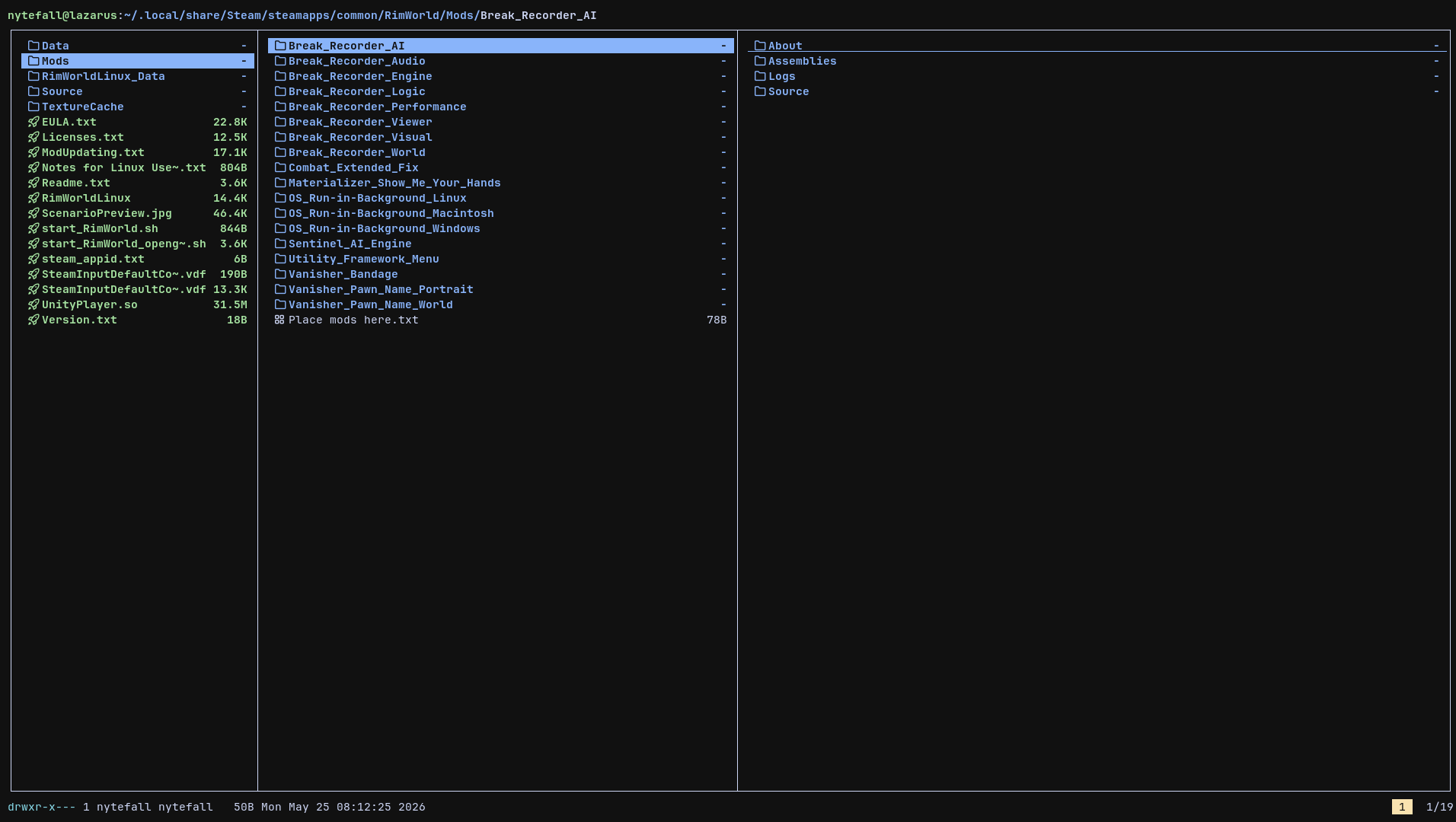This screenshot has height=822, width=1456.
Task: Click the folder icon next to Break_Recorder_Audio
Action: tap(280, 61)
